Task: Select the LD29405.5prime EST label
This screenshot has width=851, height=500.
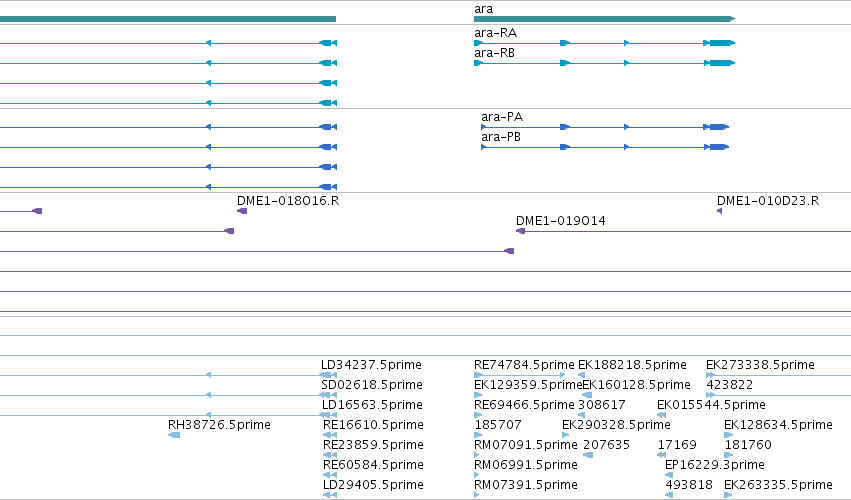Action: pos(373,485)
